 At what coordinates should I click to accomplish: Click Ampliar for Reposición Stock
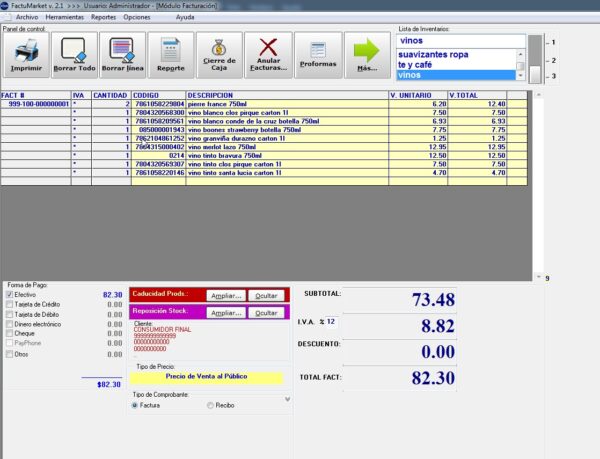pos(226,313)
